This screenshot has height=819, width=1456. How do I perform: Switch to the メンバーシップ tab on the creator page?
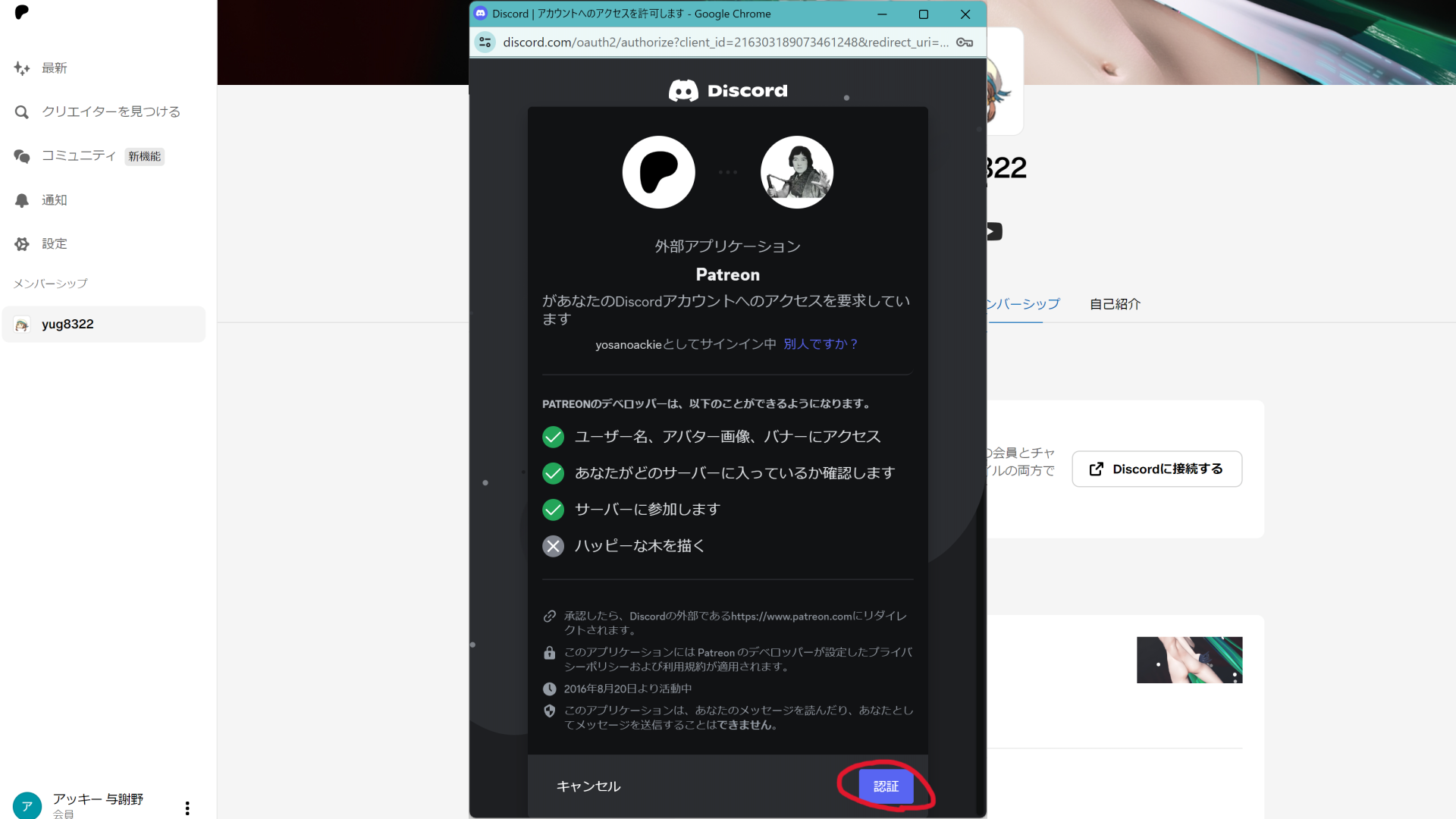1023,304
